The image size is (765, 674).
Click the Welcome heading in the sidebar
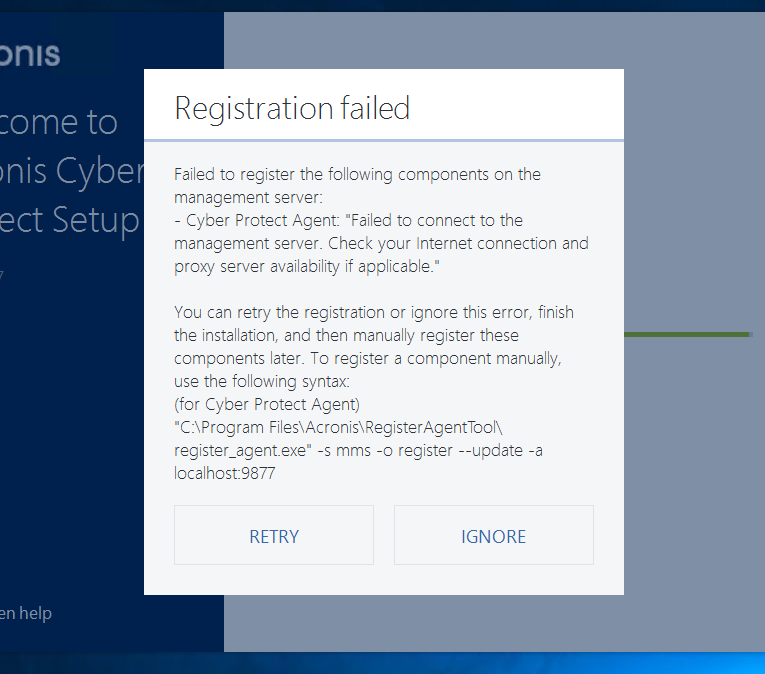pos(58,122)
